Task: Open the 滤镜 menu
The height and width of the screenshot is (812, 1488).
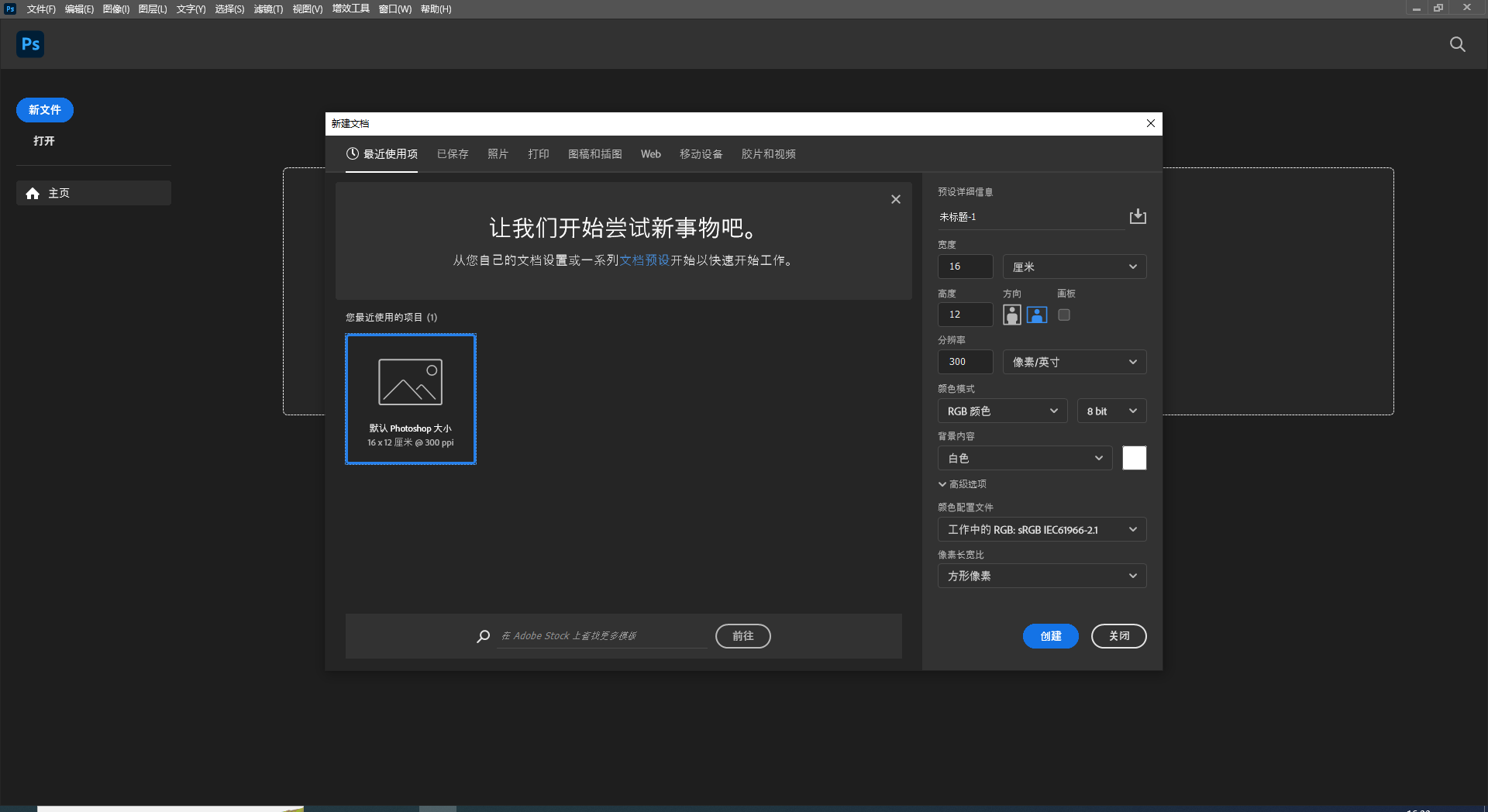Action: click(267, 9)
